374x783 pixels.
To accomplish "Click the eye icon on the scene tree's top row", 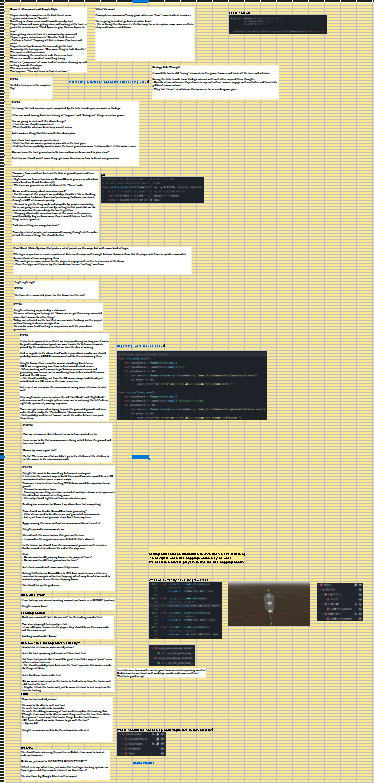I will (360, 585).
